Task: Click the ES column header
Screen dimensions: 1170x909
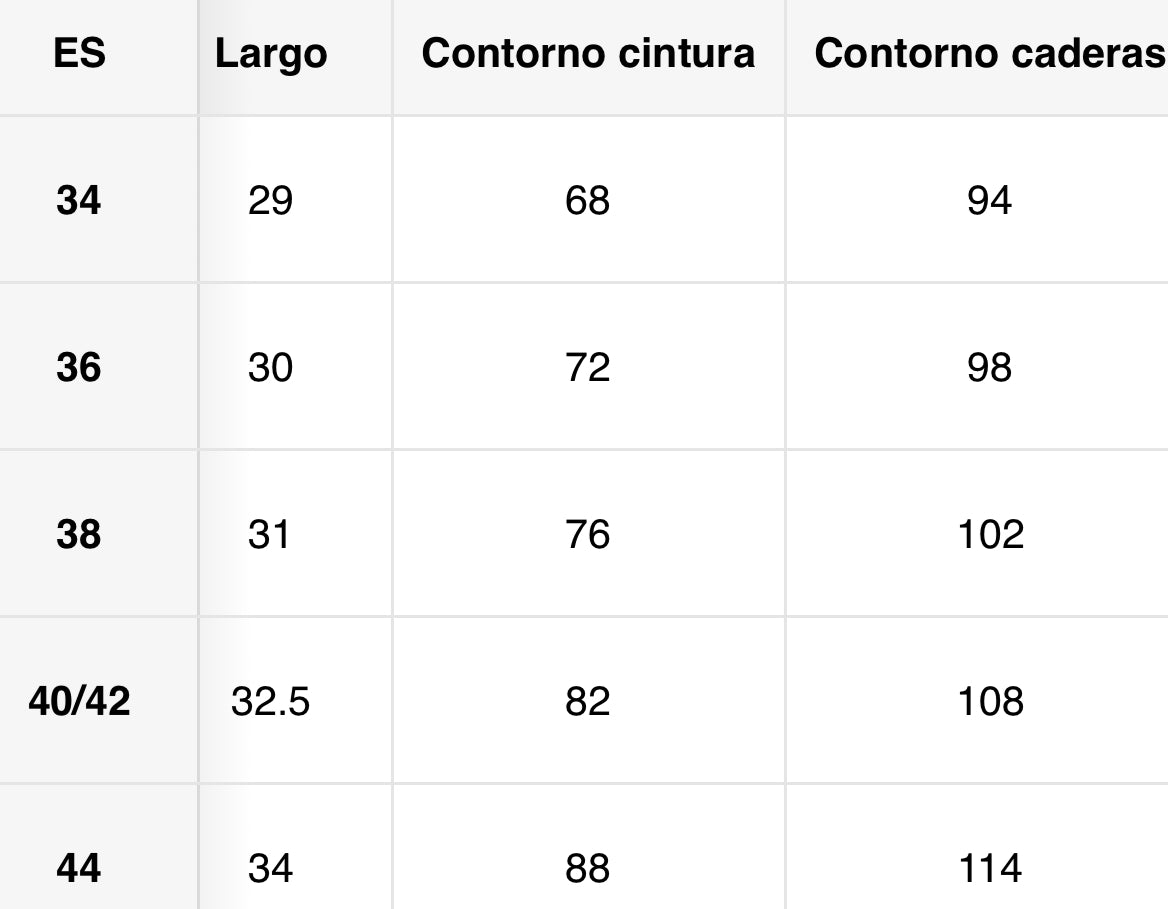Action: point(79,53)
